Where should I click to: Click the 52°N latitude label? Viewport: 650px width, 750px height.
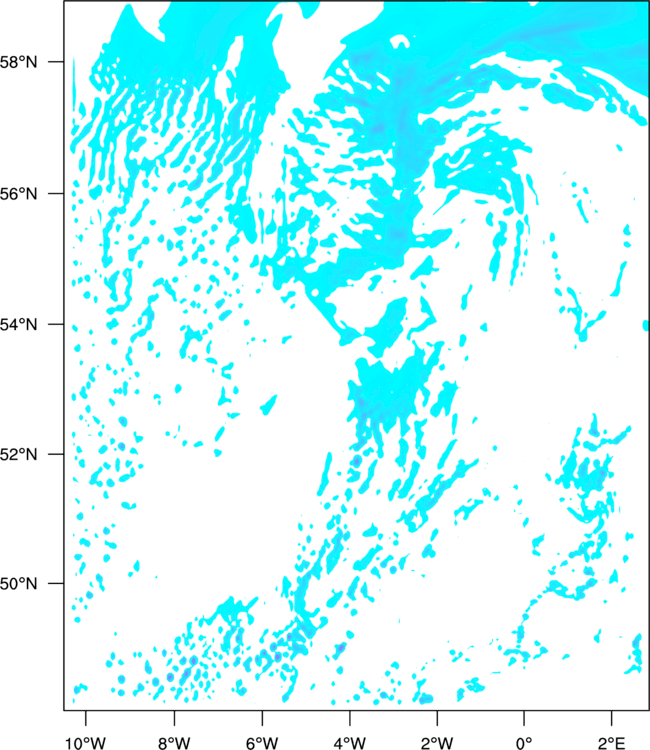pyautogui.click(x=18, y=454)
